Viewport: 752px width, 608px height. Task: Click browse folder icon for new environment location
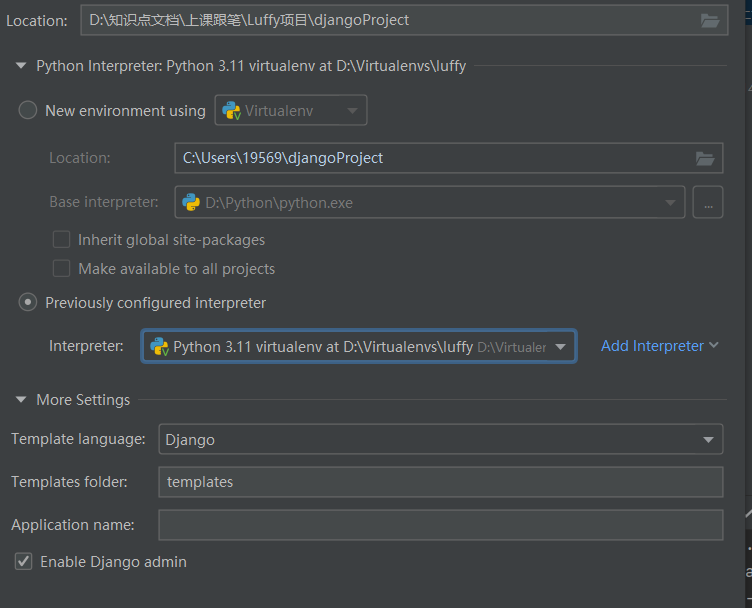[705, 158]
